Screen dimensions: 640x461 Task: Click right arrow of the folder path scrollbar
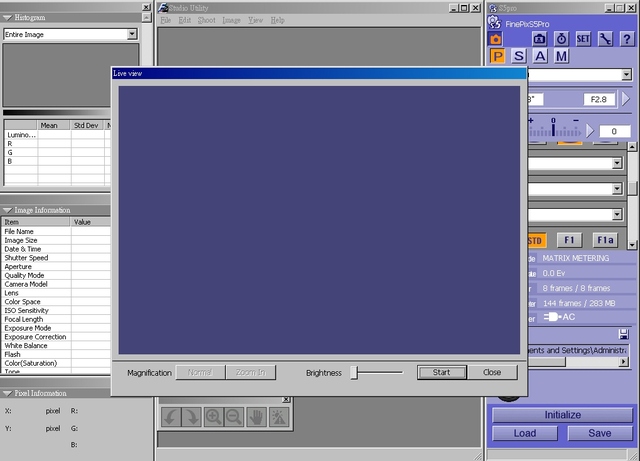tap(623, 362)
